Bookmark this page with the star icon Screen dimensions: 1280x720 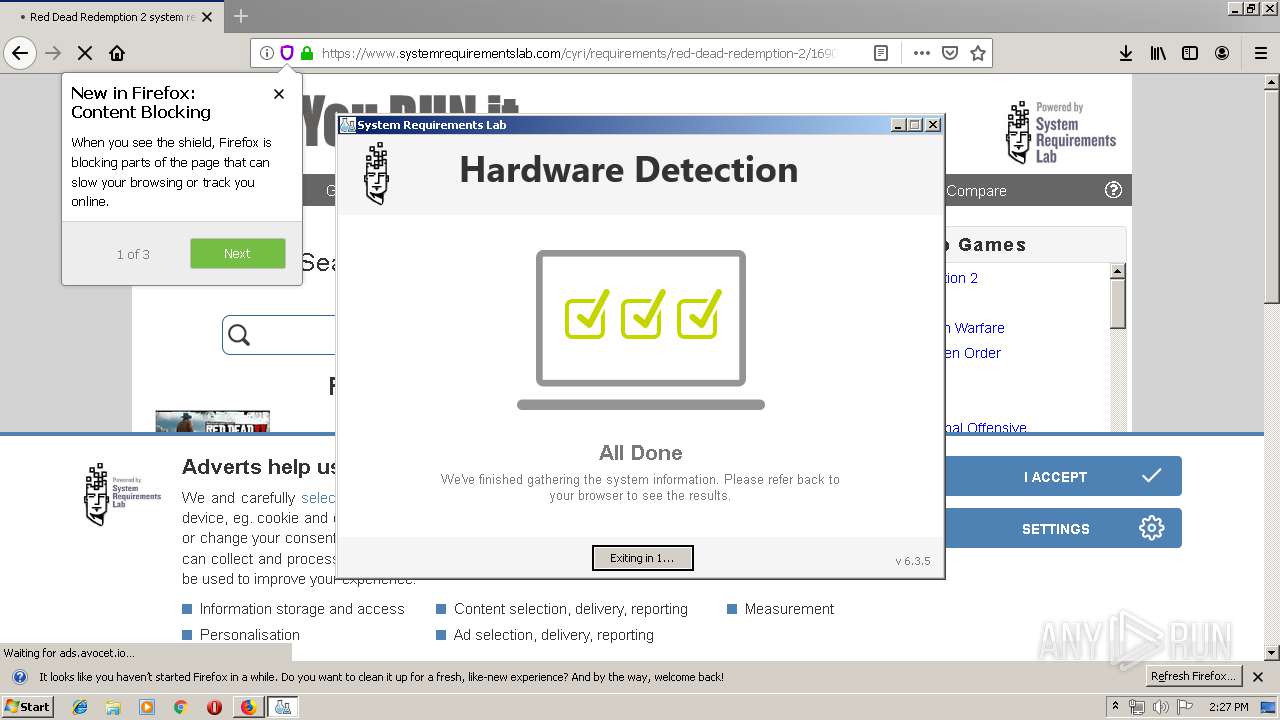click(x=978, y=53)
